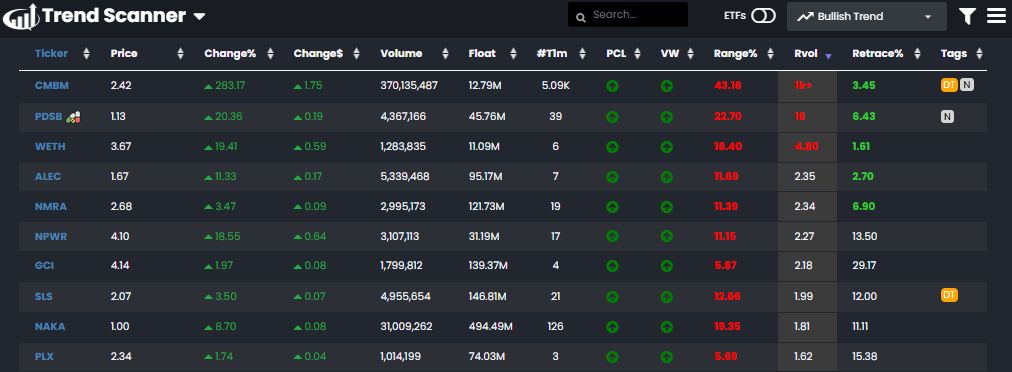Click the CMBM volume 370,135,487

coord(409,85)
